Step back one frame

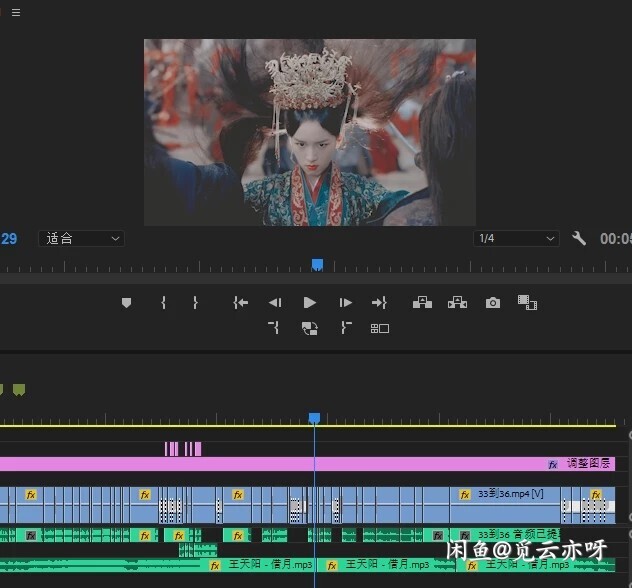pos(275,303)
